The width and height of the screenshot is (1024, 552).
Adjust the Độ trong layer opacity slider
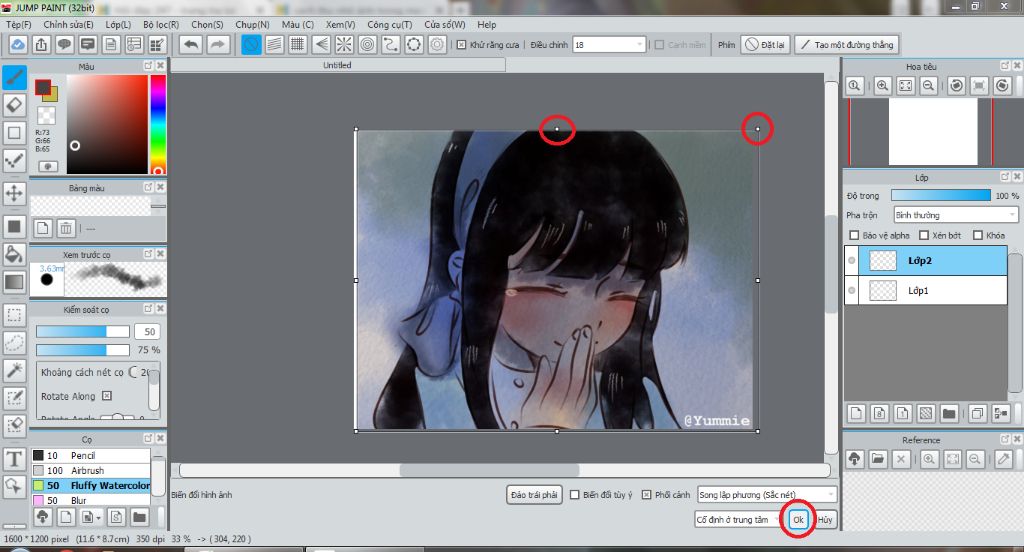pyautogui.click(x=940, y=195)
